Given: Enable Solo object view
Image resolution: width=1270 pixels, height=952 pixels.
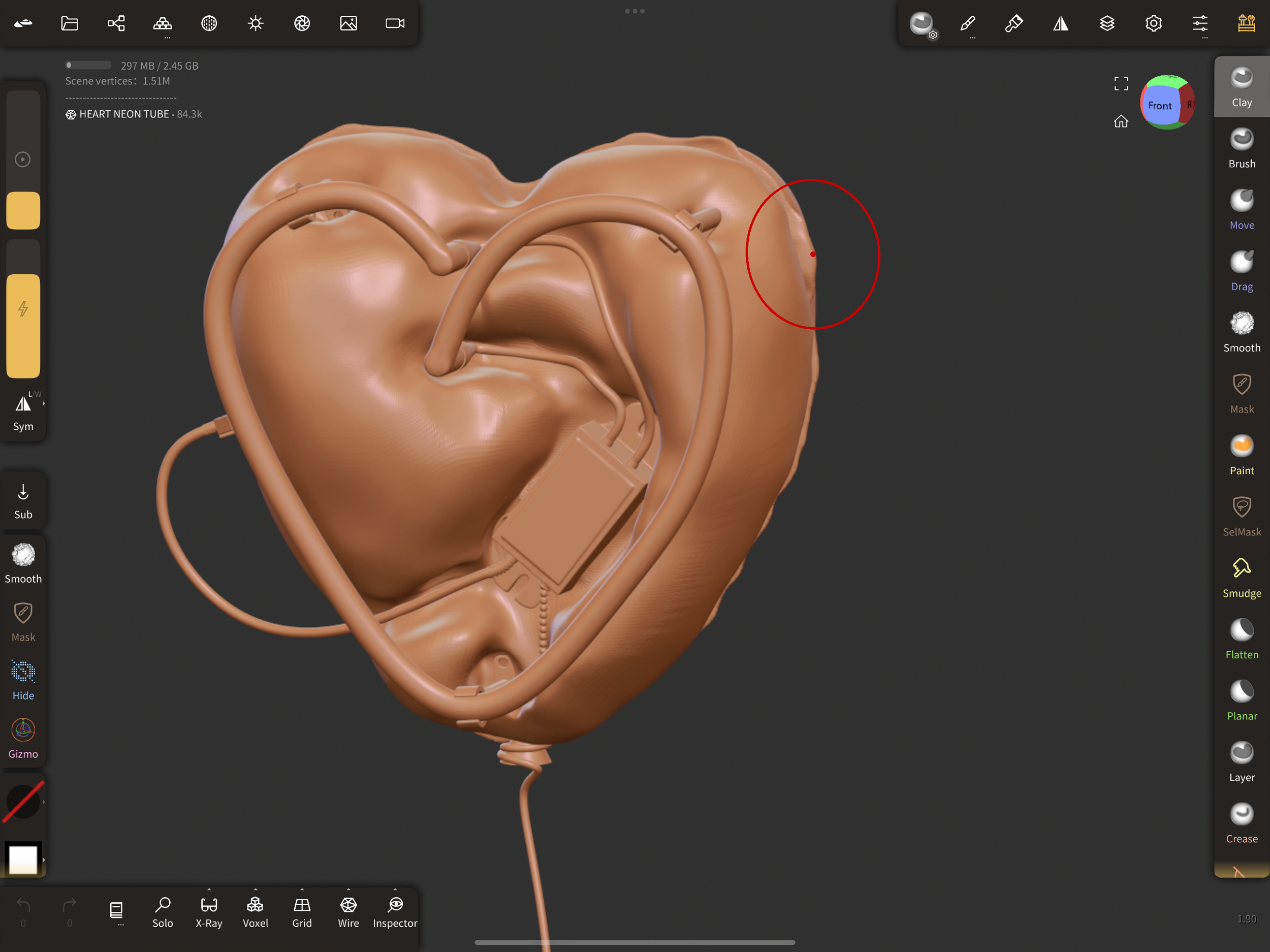Looking at the screenshot, I should coord(163,912).
